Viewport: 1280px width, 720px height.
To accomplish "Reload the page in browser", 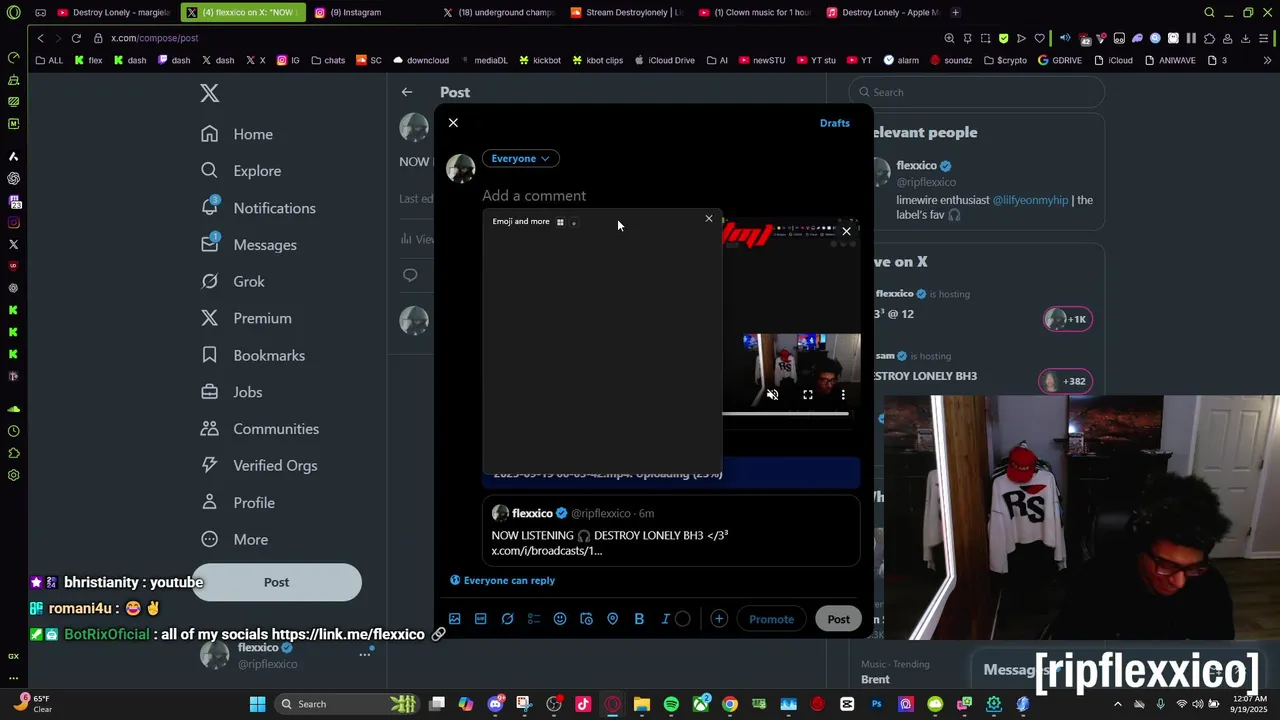I will [x=76, y=38].
